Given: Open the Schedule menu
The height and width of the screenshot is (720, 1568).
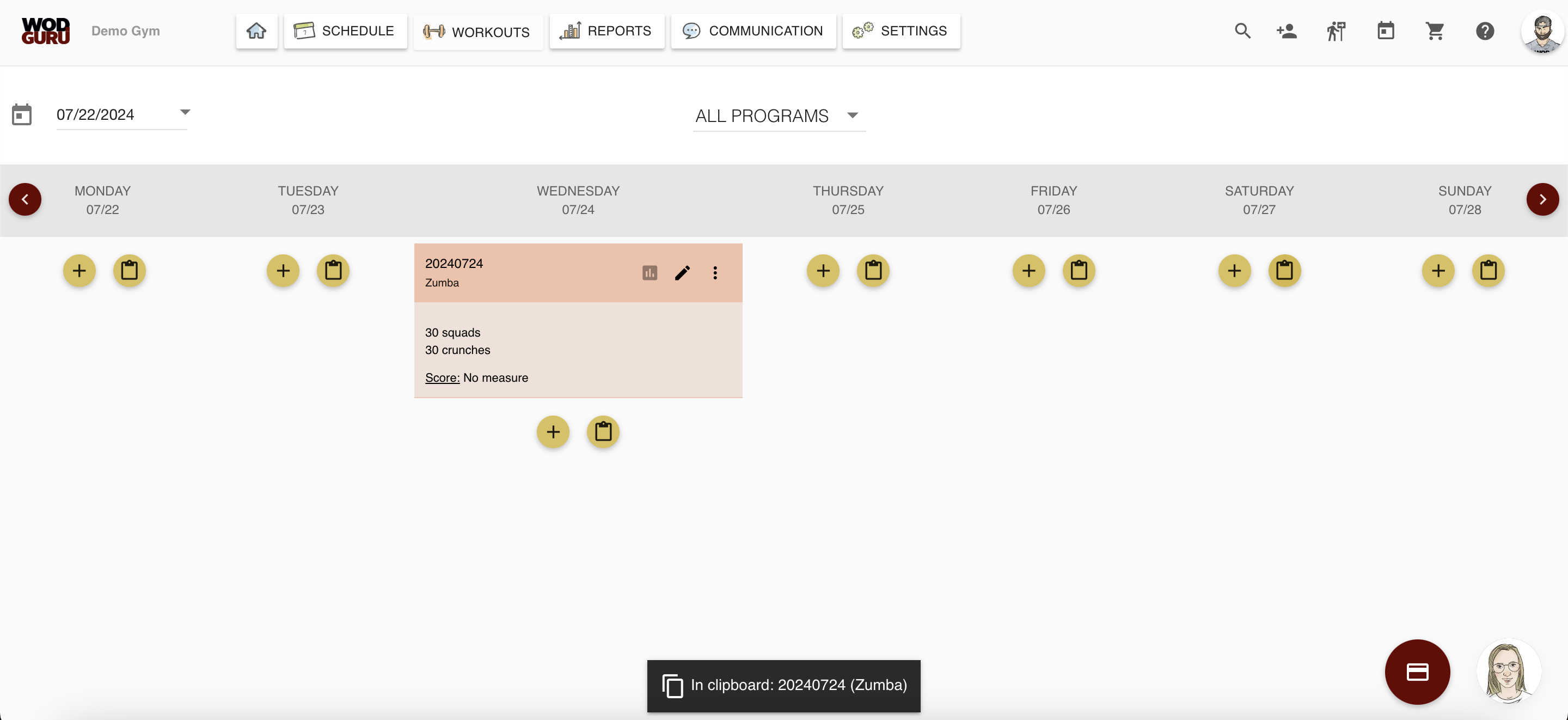Looking at the screenshot, I should [345, 30].
